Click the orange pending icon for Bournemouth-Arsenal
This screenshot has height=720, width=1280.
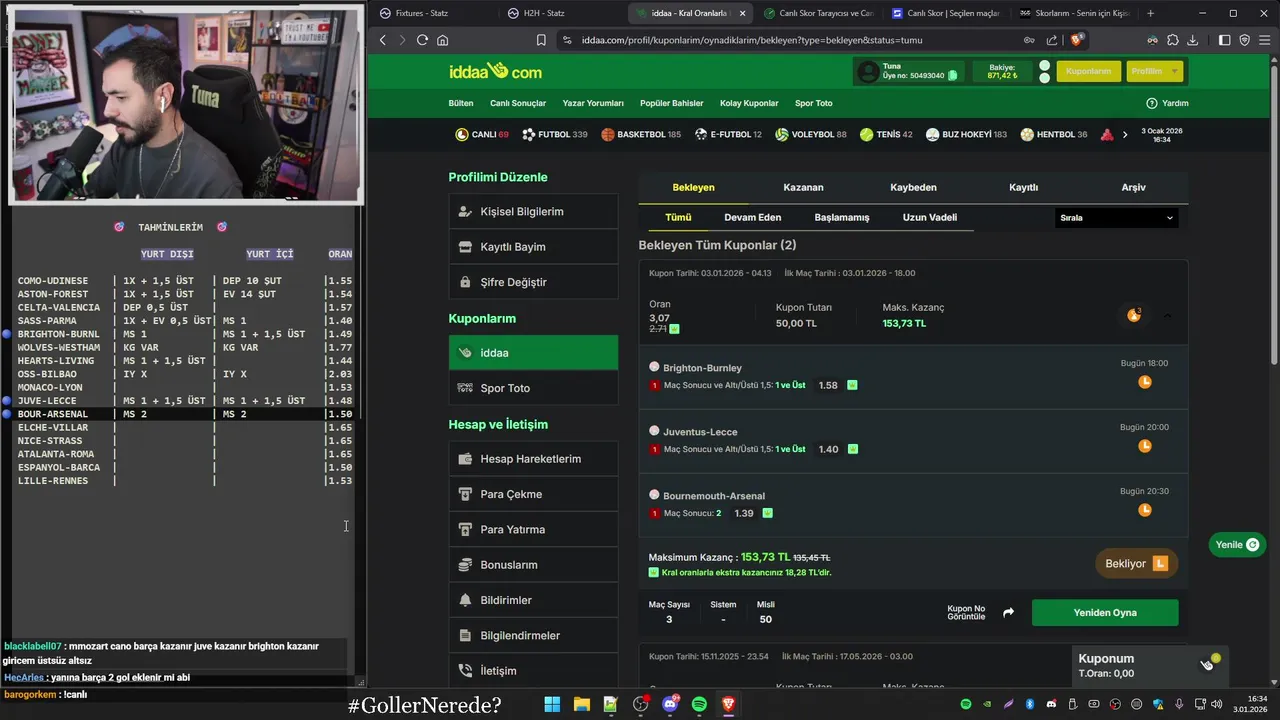[x=1145, y=510]
